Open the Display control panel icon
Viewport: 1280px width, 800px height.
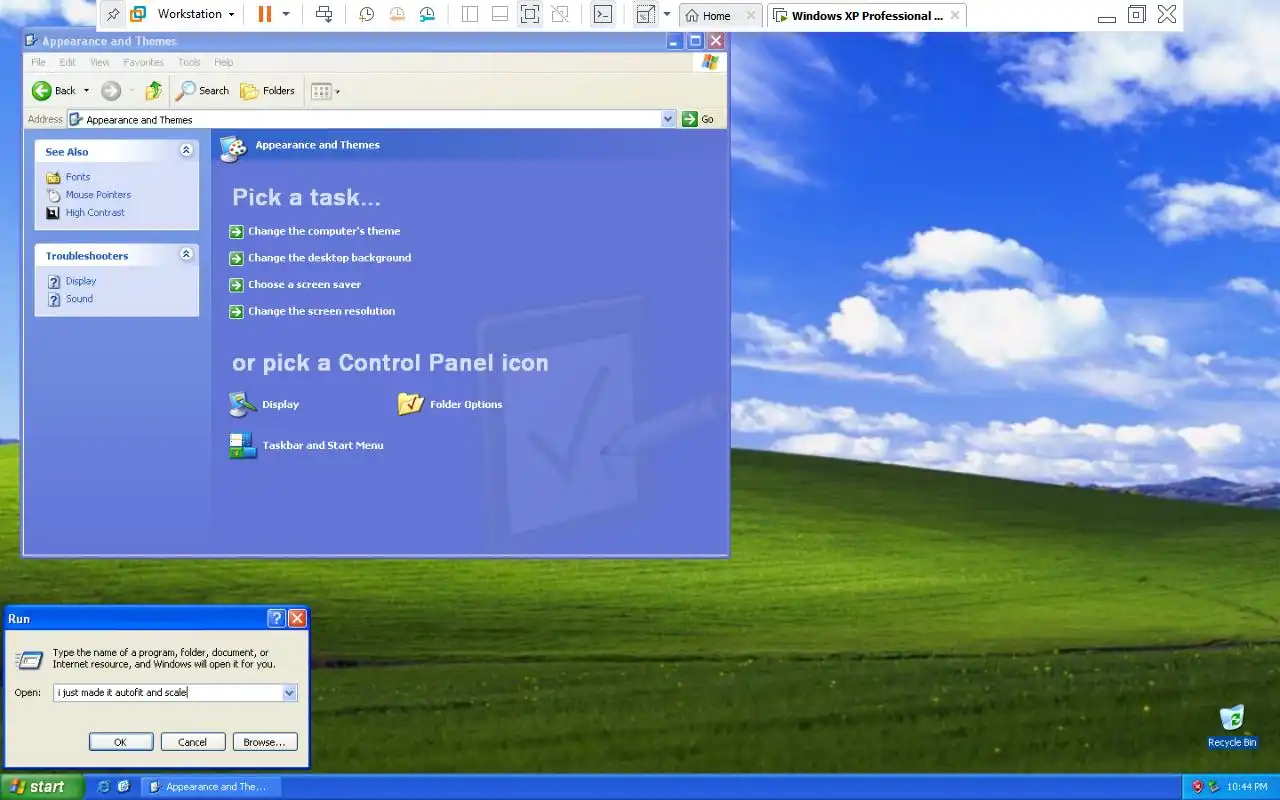[x=264, y=404]
